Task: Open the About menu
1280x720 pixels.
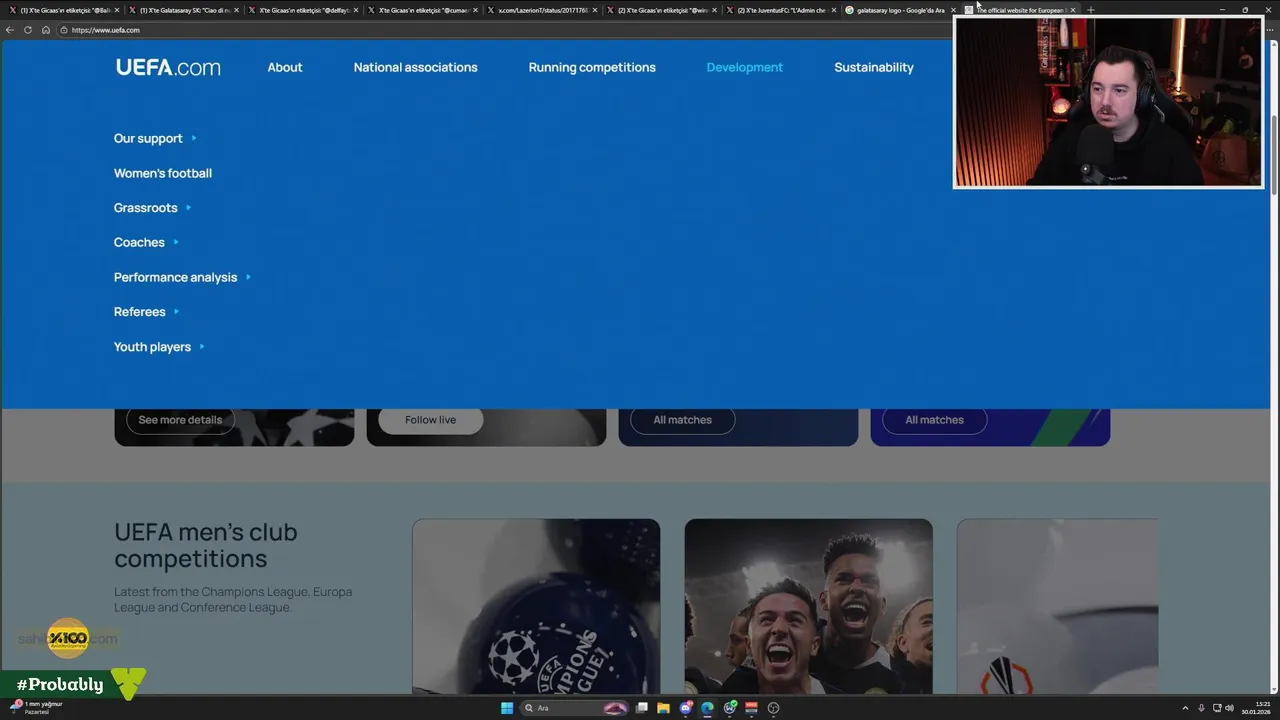Action: pos(285,67)
